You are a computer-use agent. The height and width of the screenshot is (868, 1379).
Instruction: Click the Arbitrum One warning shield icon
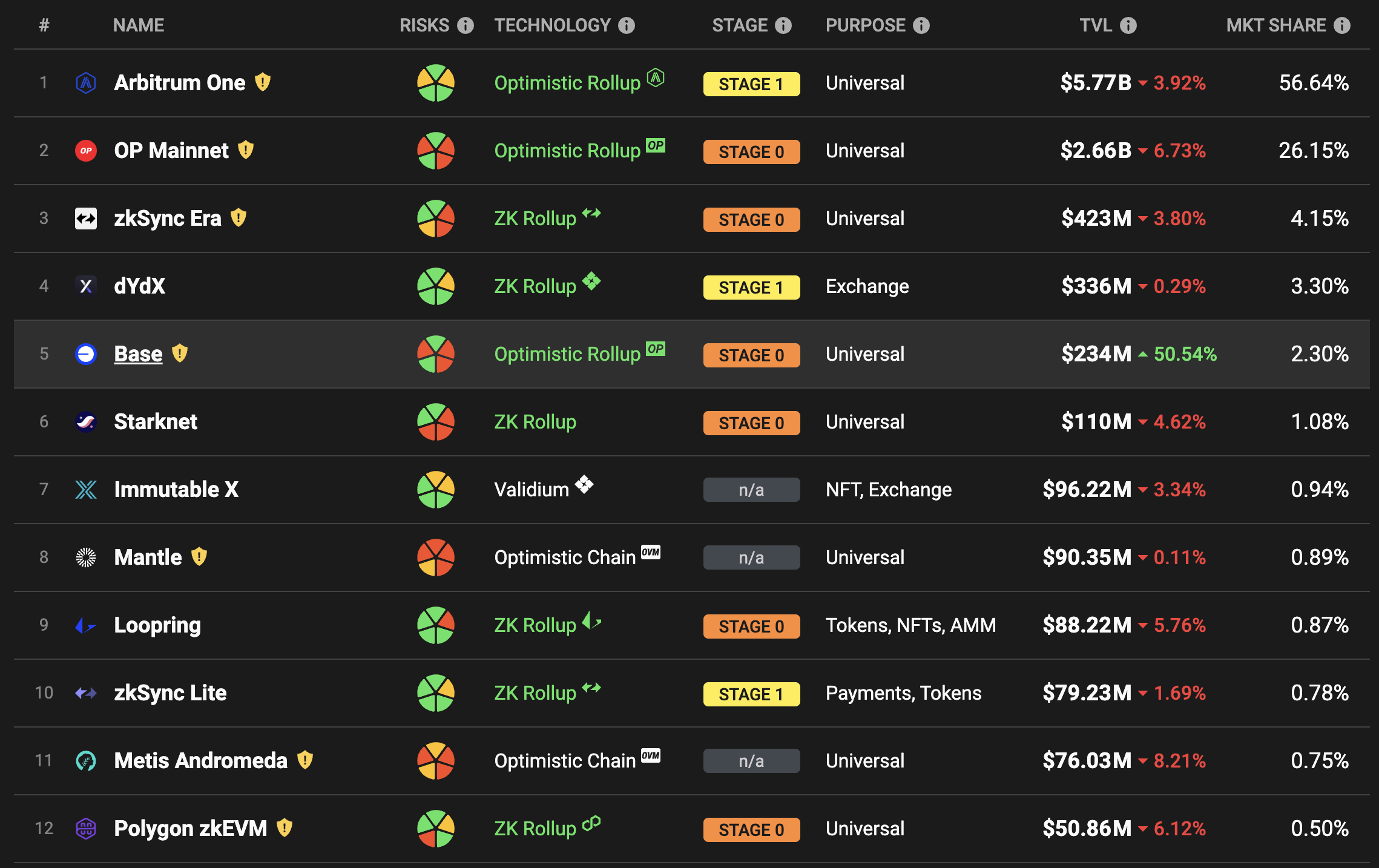[263, 82]
